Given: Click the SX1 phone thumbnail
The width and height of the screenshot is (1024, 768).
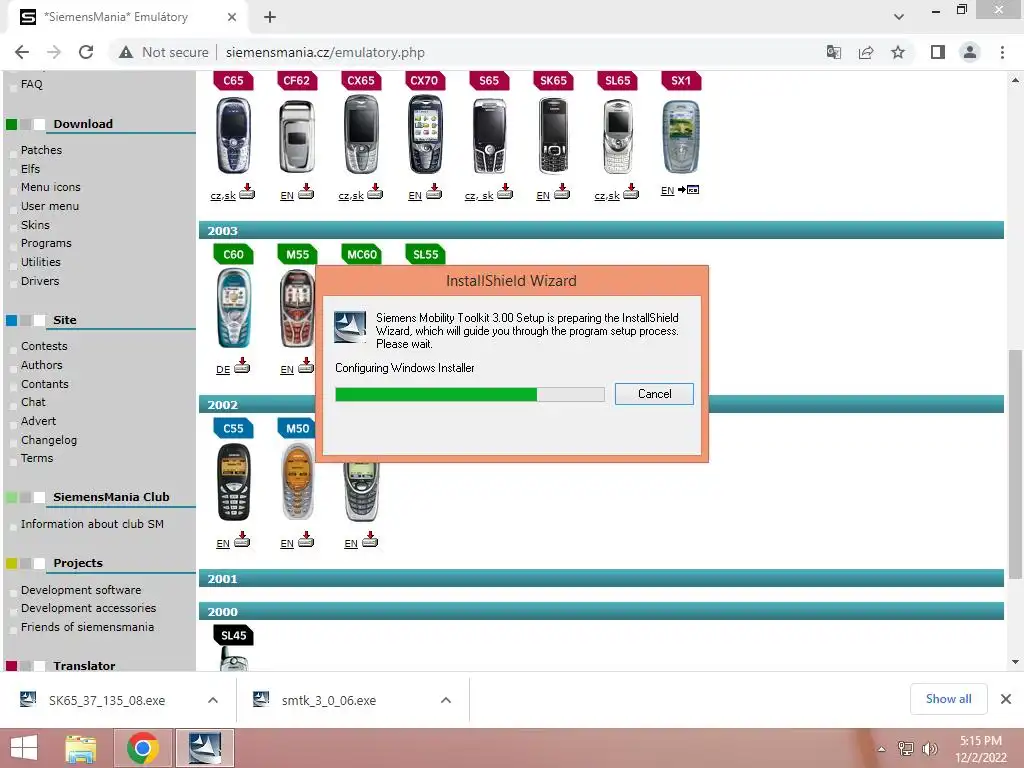Looking at the screenshot, I should click(680, 135).
